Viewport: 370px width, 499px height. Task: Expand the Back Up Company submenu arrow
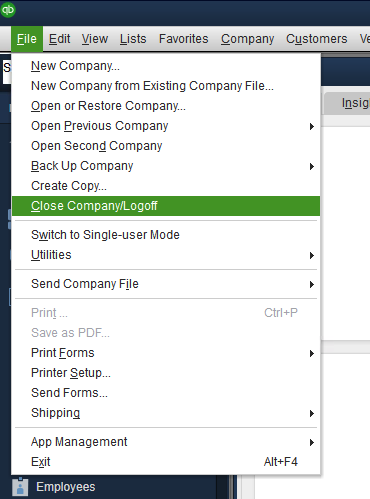[x=312, y=166]
